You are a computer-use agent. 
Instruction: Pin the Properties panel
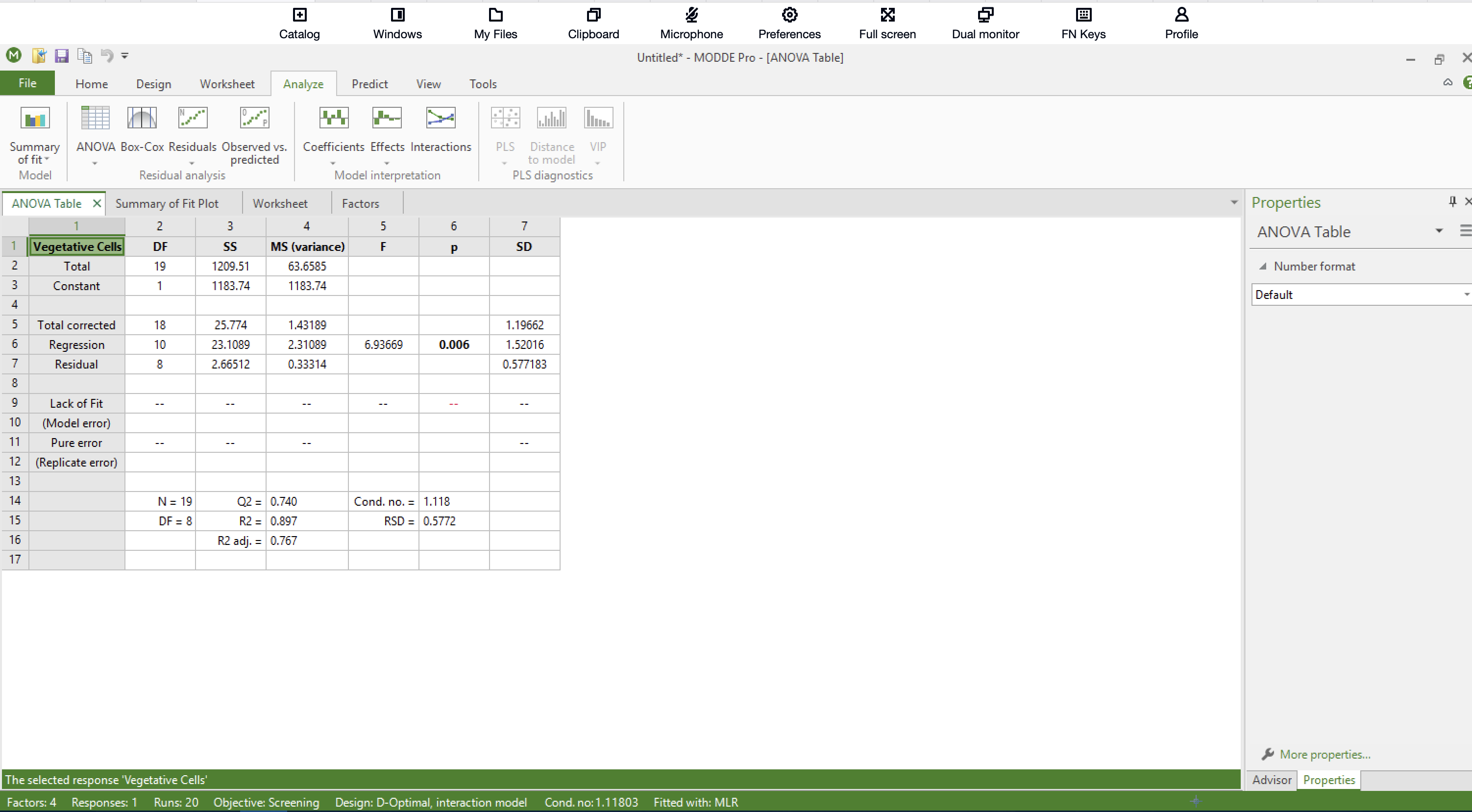click(x=1452, y=202)
